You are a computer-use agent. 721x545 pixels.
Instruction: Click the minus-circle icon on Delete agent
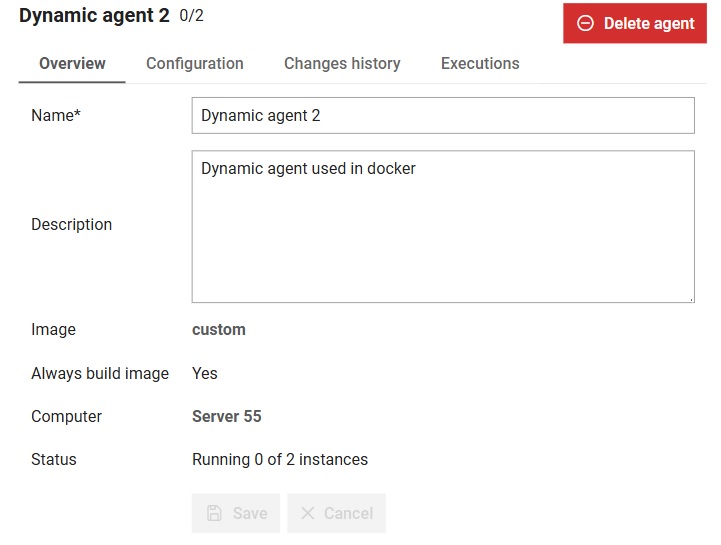tap(586, 24)
